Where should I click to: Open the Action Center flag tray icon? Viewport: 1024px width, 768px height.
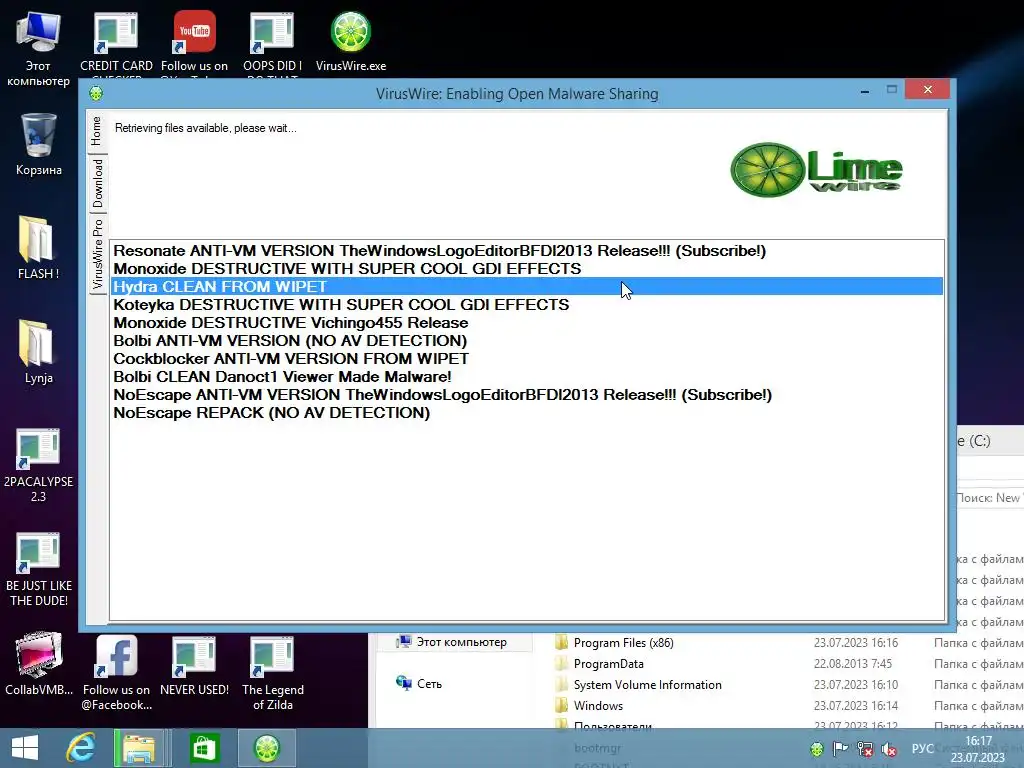pos(840,749)
